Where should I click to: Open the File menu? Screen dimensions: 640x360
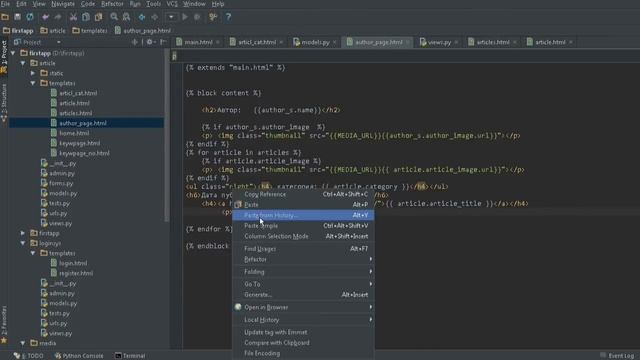tap(5, 4)
